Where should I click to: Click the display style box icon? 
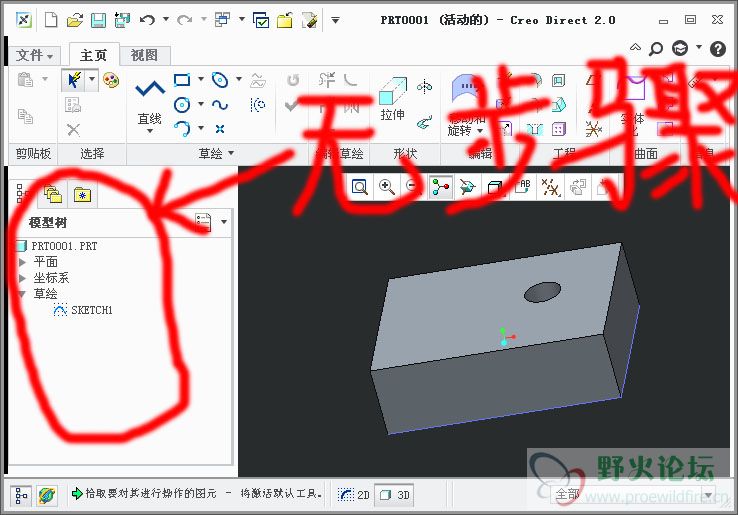click(494, 187)
